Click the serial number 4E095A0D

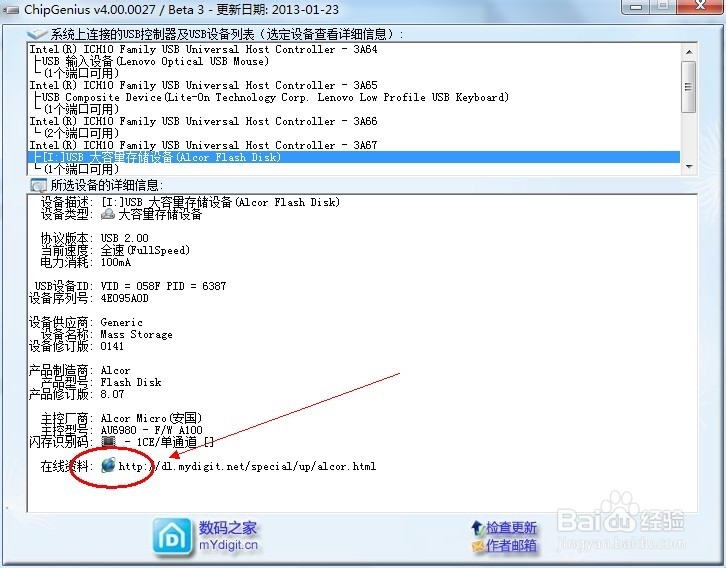[x=125, y=298]
